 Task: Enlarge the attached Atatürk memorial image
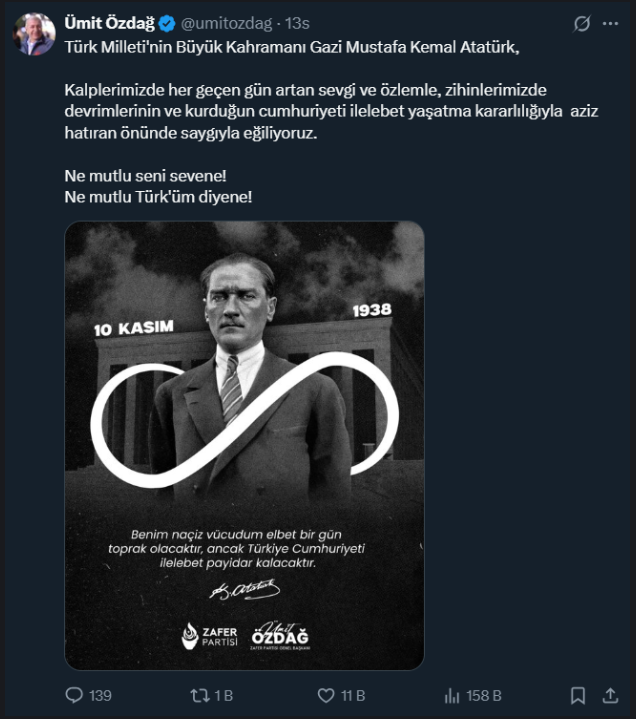pos(244,445)
